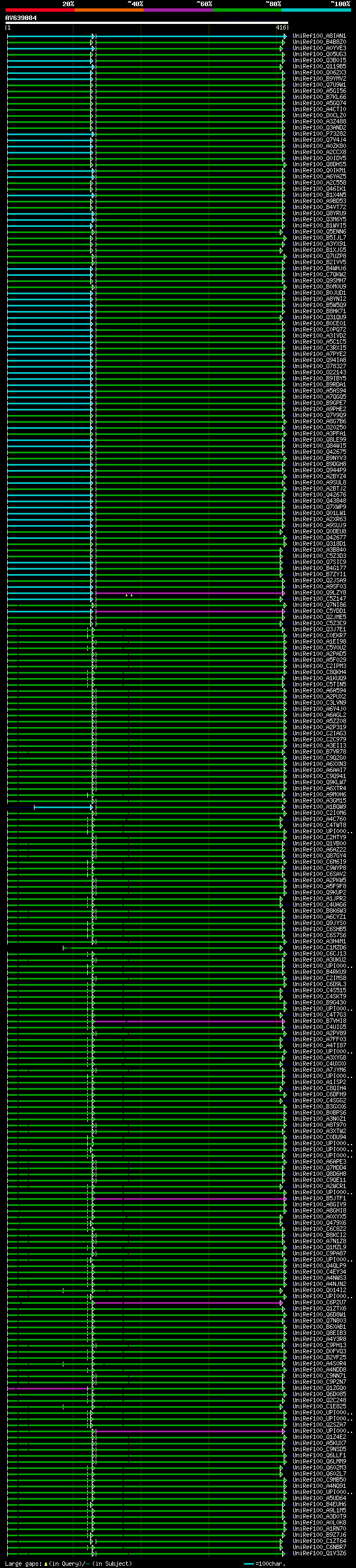The height and width of the screenshot is (1568, 356).
Task: Select label UniRef100_A6XXN3
Action: coord(319,764)
